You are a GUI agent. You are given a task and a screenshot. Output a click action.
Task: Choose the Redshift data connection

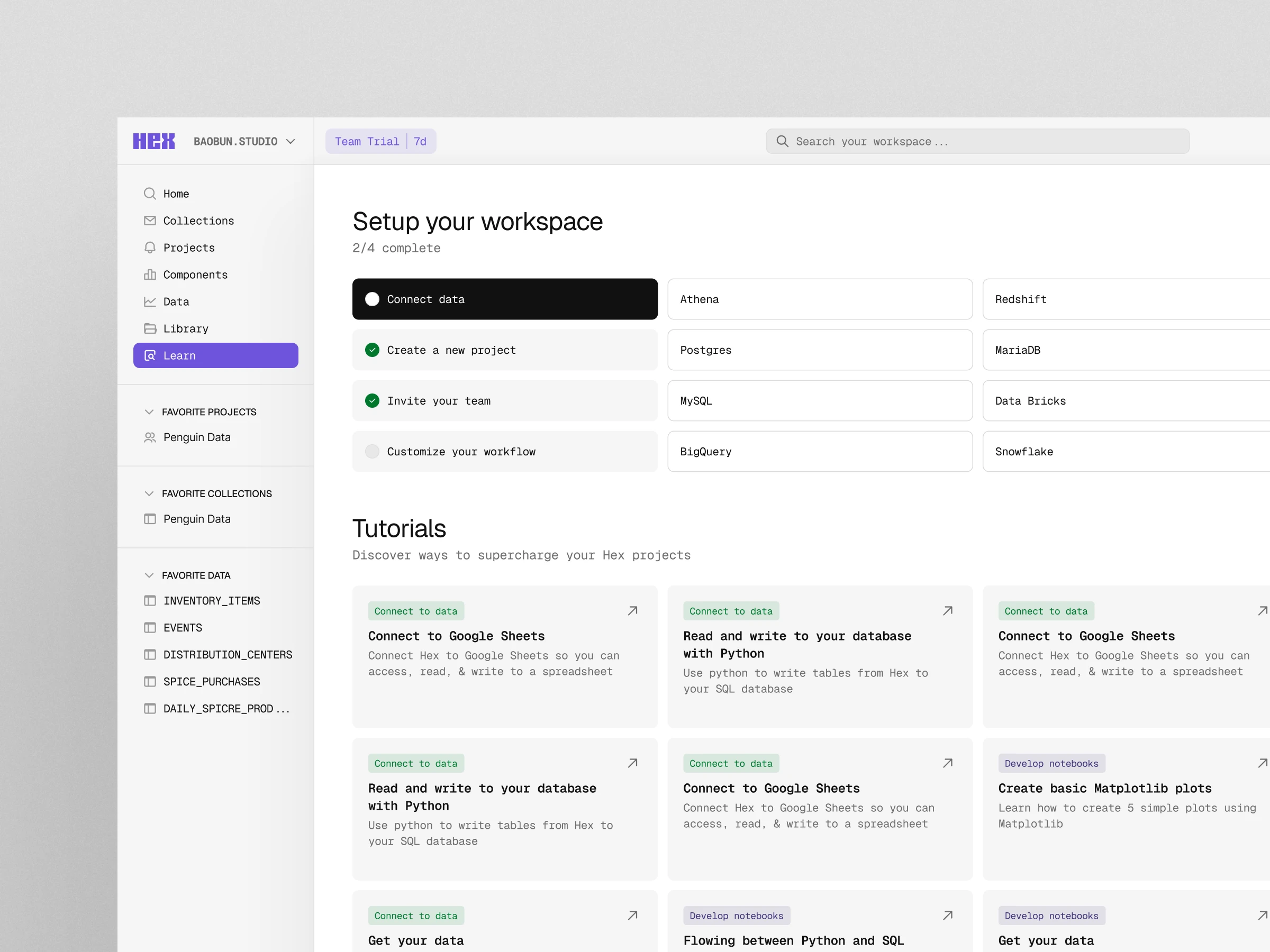click(1126, 299)
